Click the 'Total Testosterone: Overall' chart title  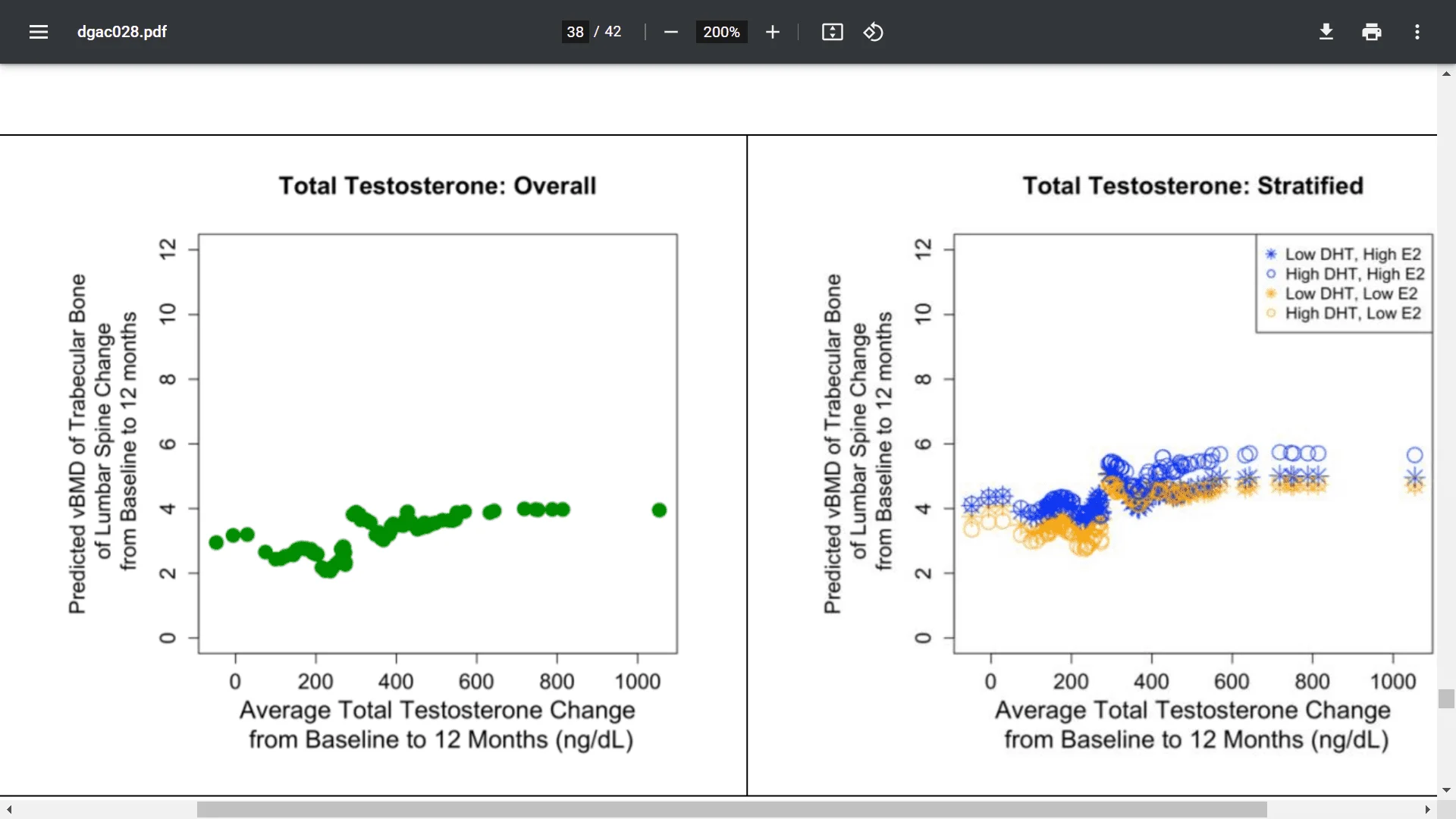click(x=438, y=186)
